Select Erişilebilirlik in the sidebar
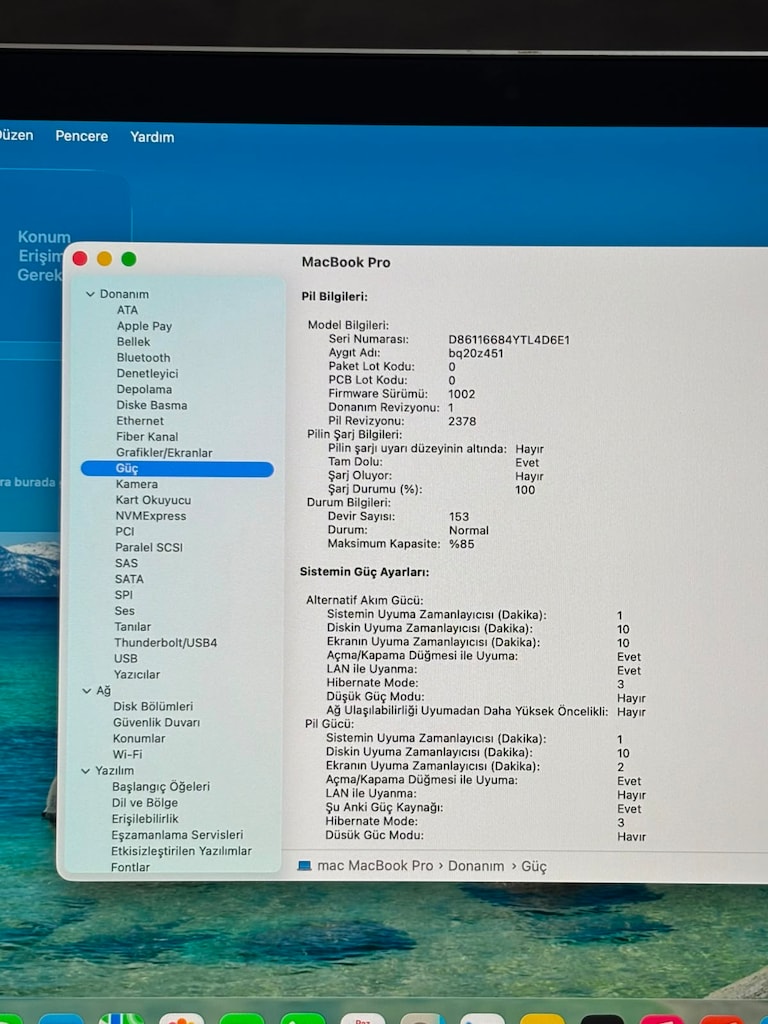Image resolution: width=768 pixels, height=1024 pixels. (145, 819)
